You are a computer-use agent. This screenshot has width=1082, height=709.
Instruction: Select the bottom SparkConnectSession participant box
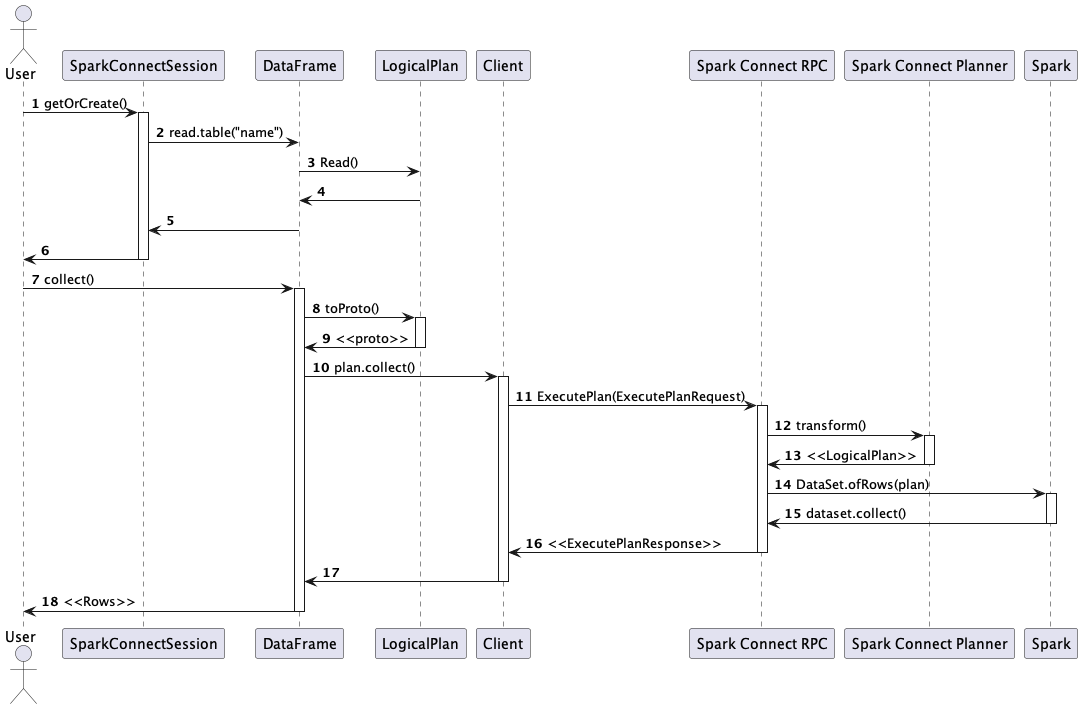coord(144,643)
